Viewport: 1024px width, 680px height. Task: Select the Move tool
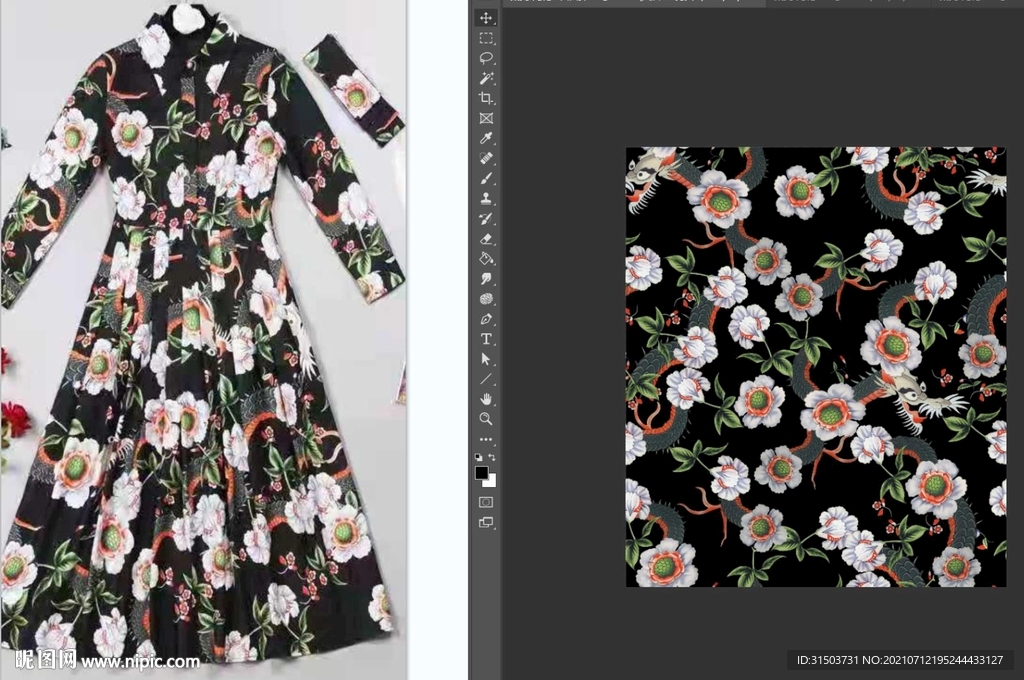[486, 18]
